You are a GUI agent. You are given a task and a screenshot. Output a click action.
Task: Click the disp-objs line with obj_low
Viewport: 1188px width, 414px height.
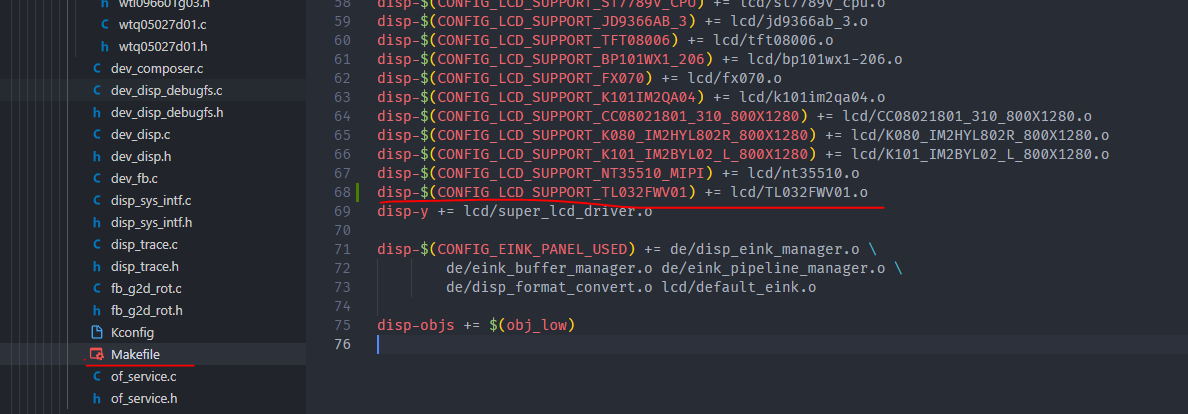click(x=478, y=325)
